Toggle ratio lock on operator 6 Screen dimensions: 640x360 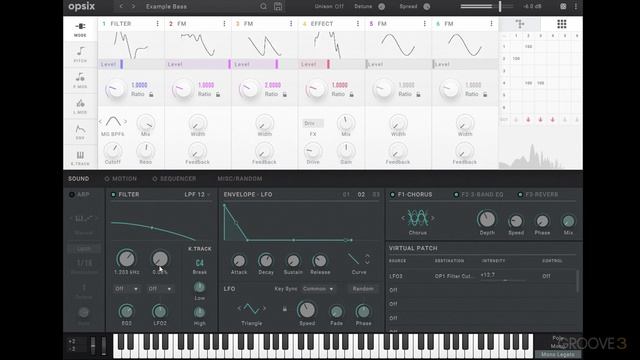pyautogui.click(x=485, y=94)
